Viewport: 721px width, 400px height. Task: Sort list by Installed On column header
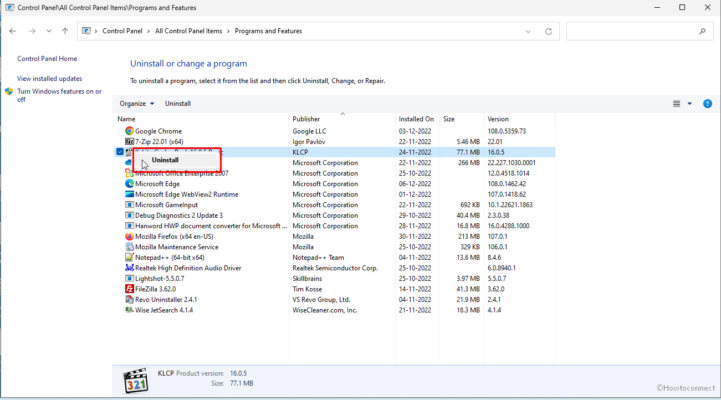[416, 119]
